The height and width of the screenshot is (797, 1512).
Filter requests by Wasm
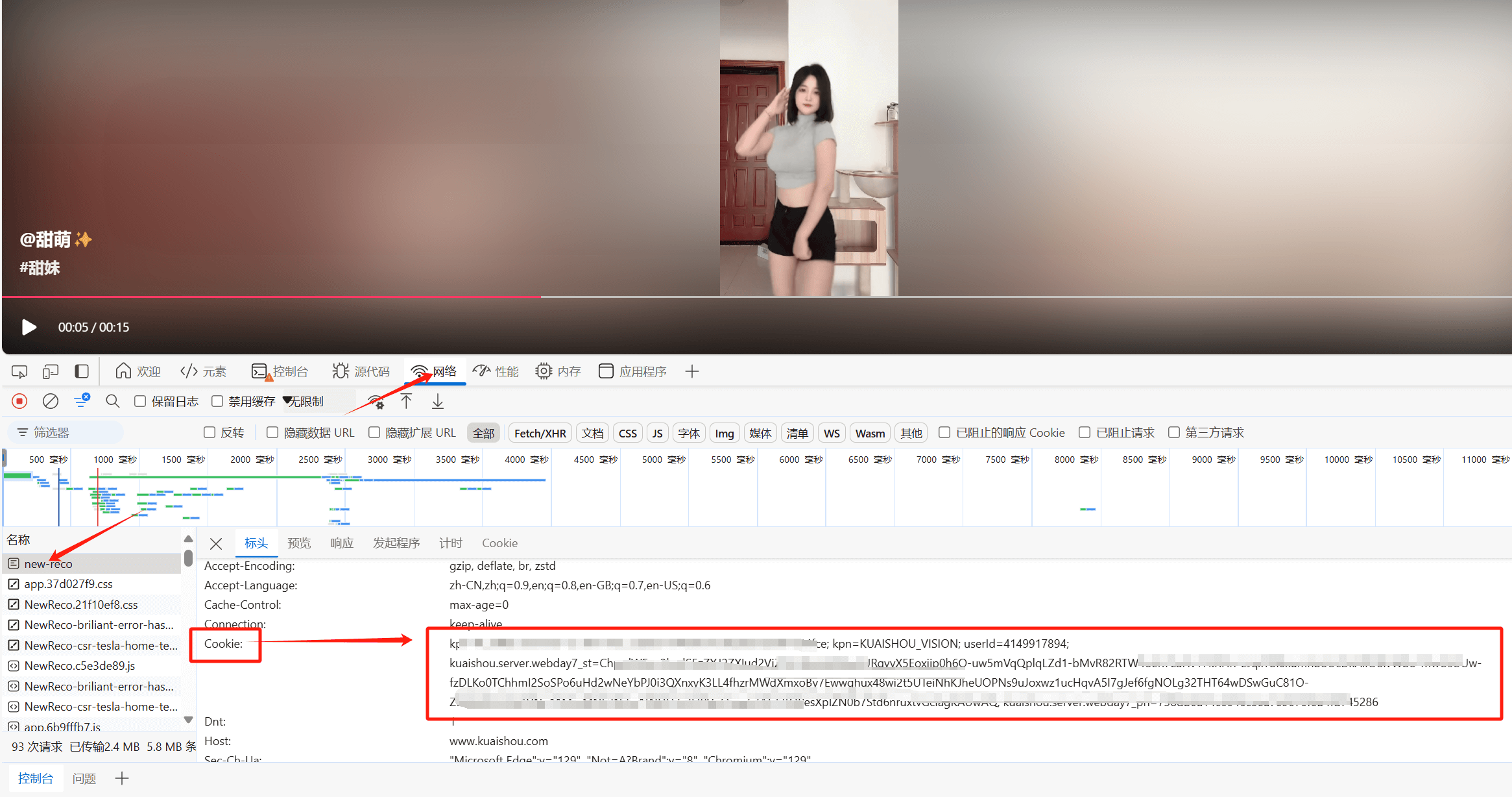(870, 433)
